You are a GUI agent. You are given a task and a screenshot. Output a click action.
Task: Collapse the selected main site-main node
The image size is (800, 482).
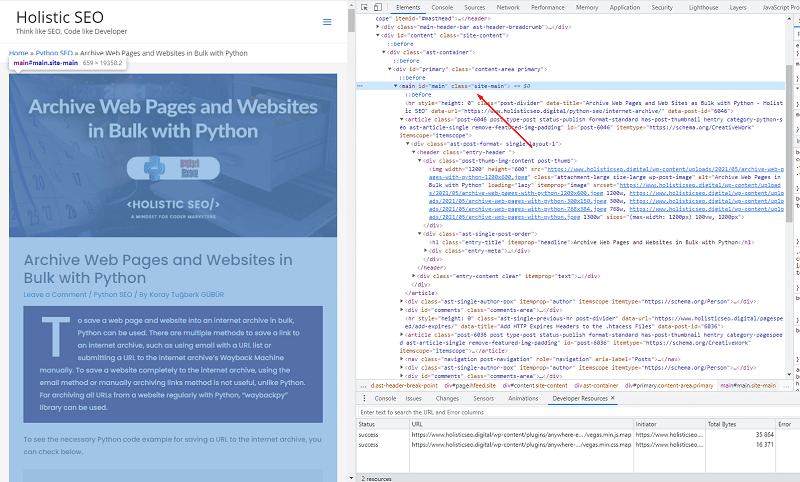point(395,86)
